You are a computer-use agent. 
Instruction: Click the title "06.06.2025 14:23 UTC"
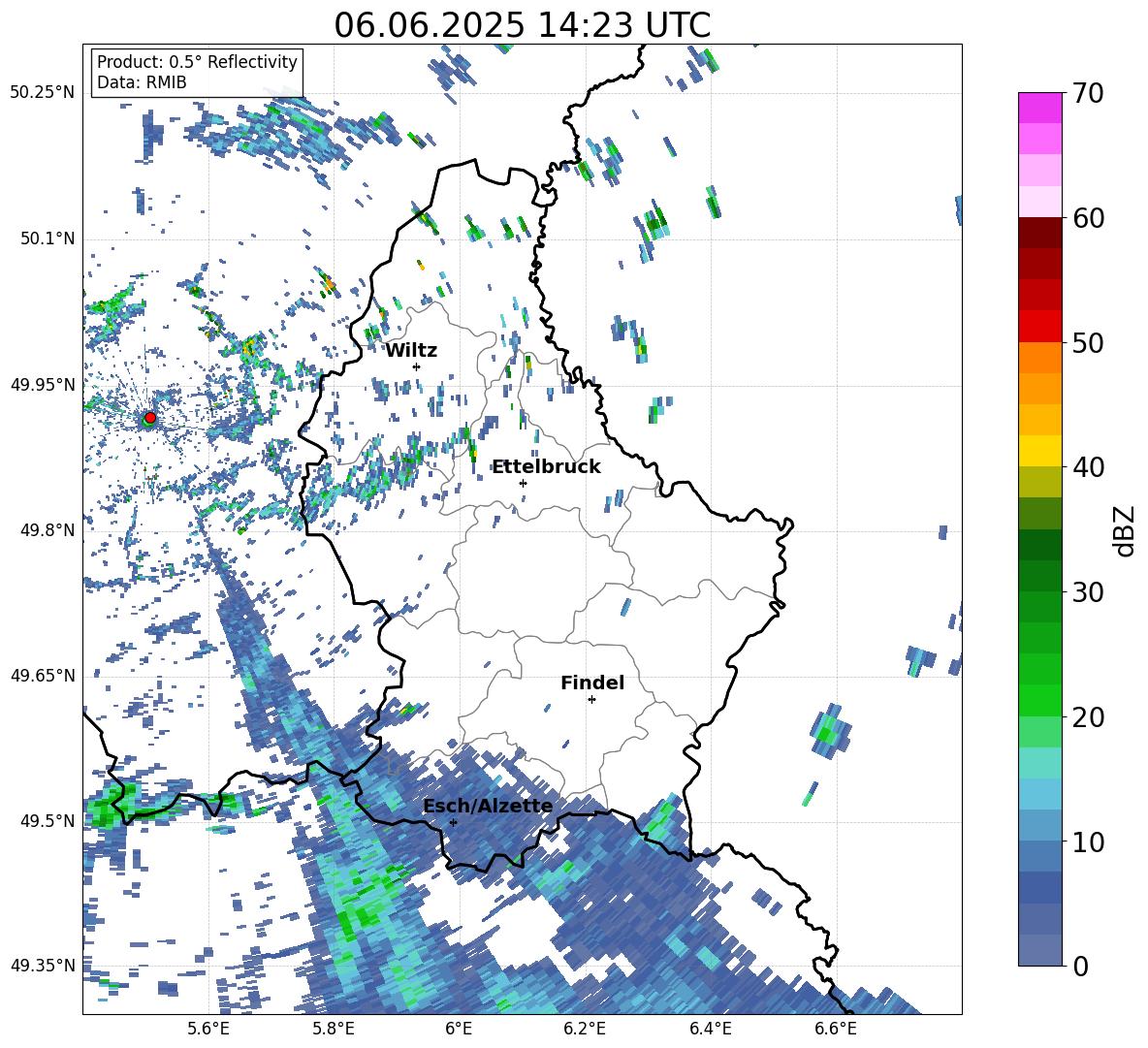(522, 25)
